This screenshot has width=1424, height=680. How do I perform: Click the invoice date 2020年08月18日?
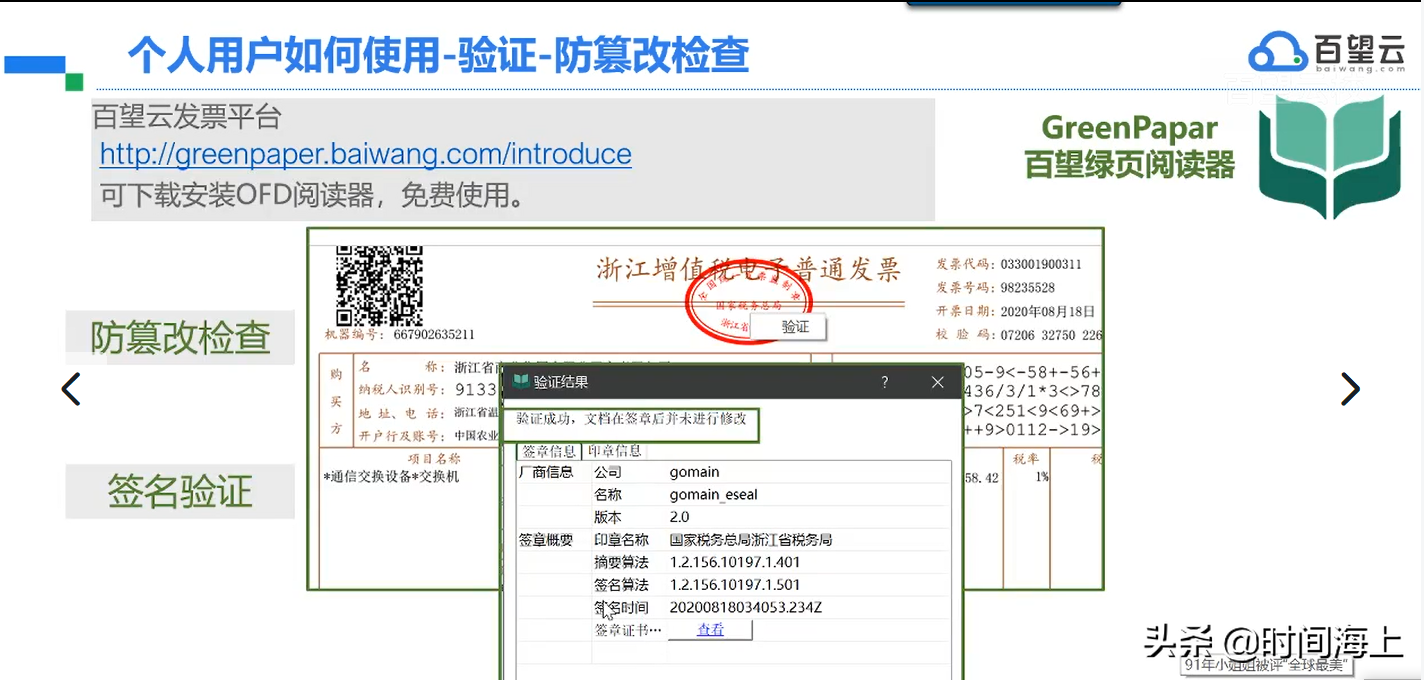click(1047, 311)
